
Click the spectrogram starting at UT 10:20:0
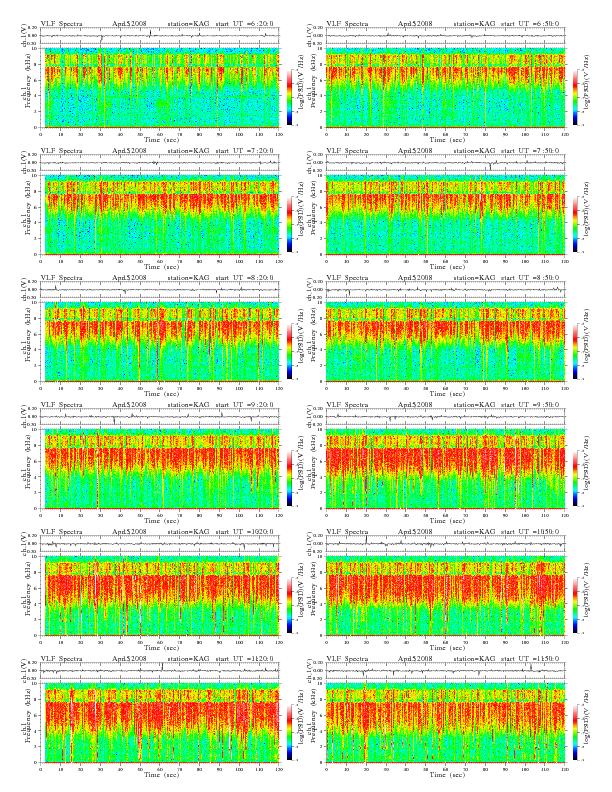tap(160, 596)
